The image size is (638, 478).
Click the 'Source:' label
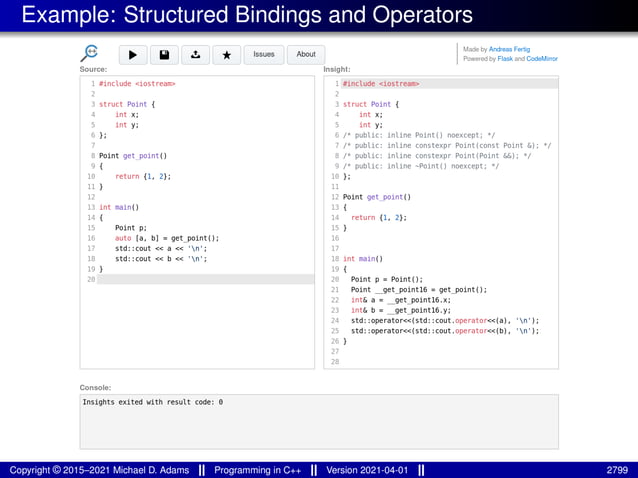click(x=94, y=69)
